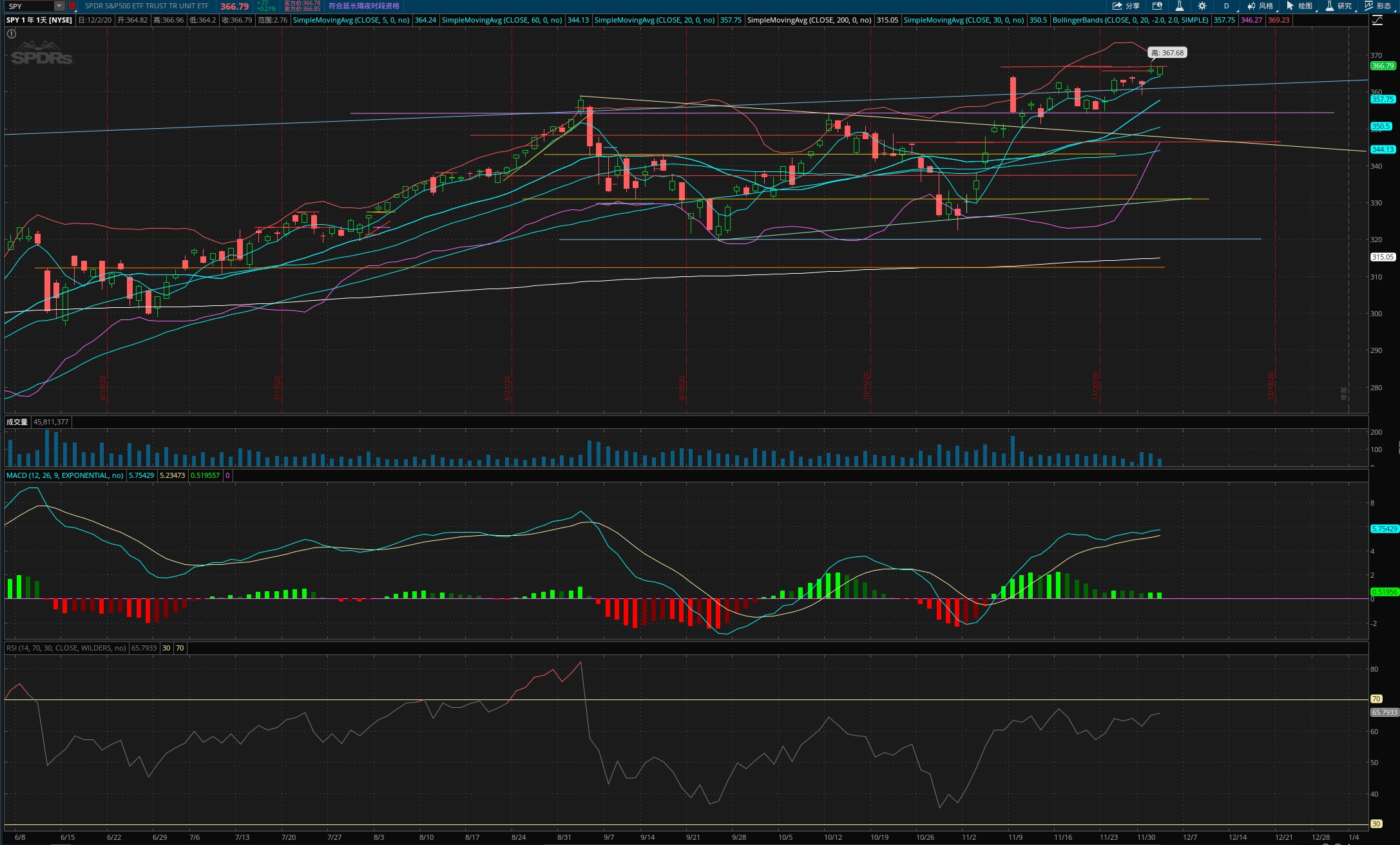This screenshot has width=1400, height=845.
Task: Open the flask studies shortcut icon
Action: tap(1179, 6)
